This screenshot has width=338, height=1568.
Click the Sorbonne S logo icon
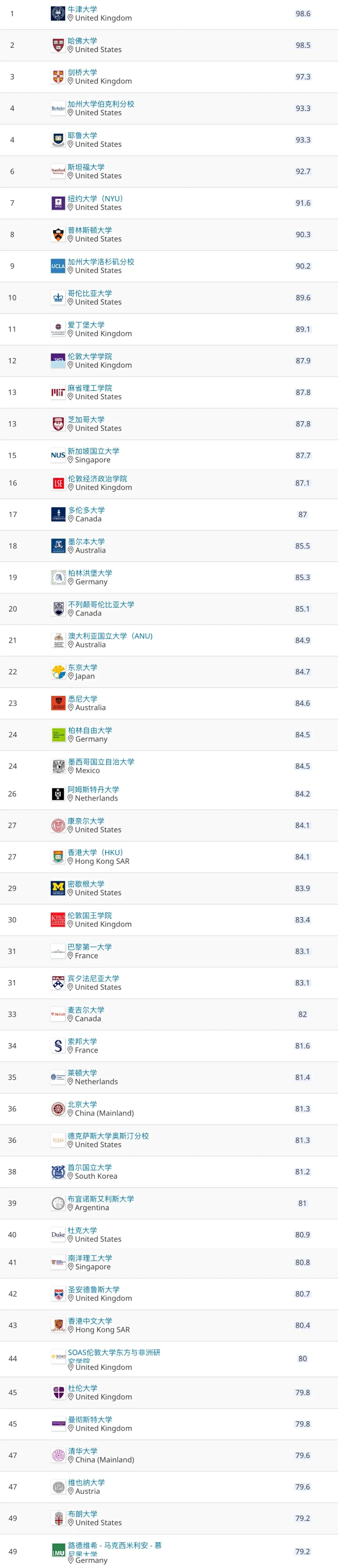click(x=58, y=1046)
